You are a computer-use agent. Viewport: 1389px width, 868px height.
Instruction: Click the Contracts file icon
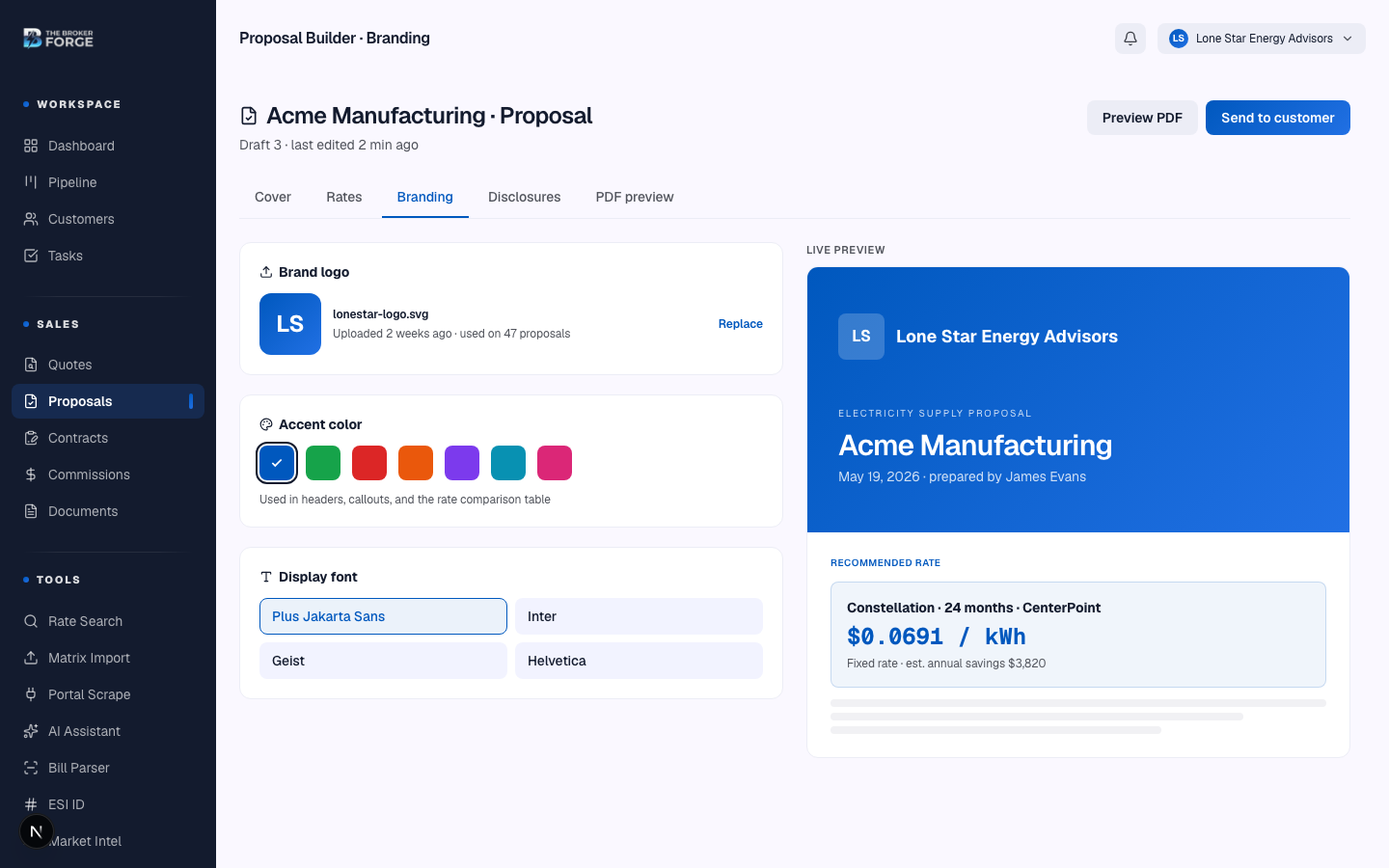coord(31,438)
